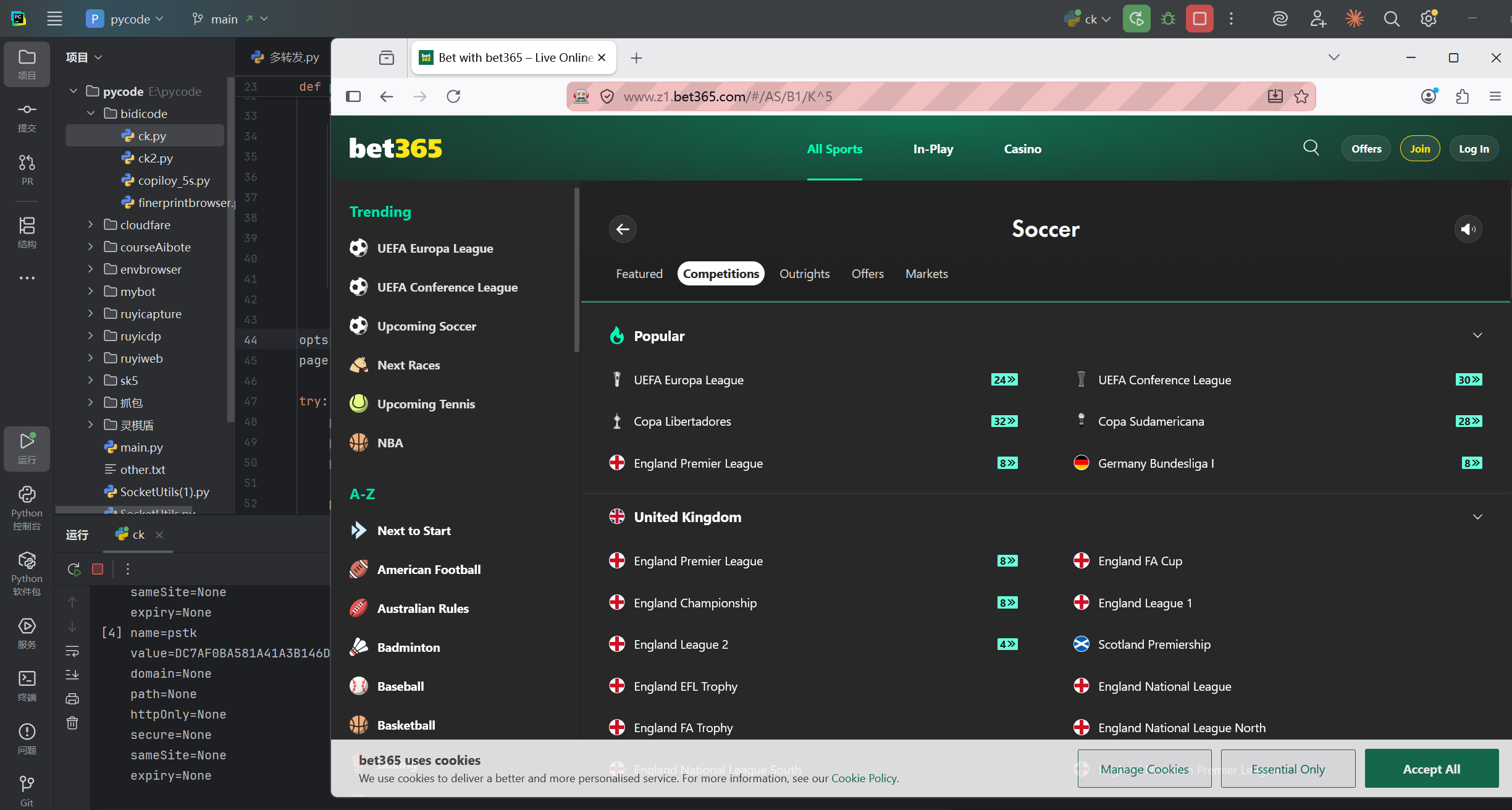
Task: Open the Terminal tool window
Action: [27, 686]
